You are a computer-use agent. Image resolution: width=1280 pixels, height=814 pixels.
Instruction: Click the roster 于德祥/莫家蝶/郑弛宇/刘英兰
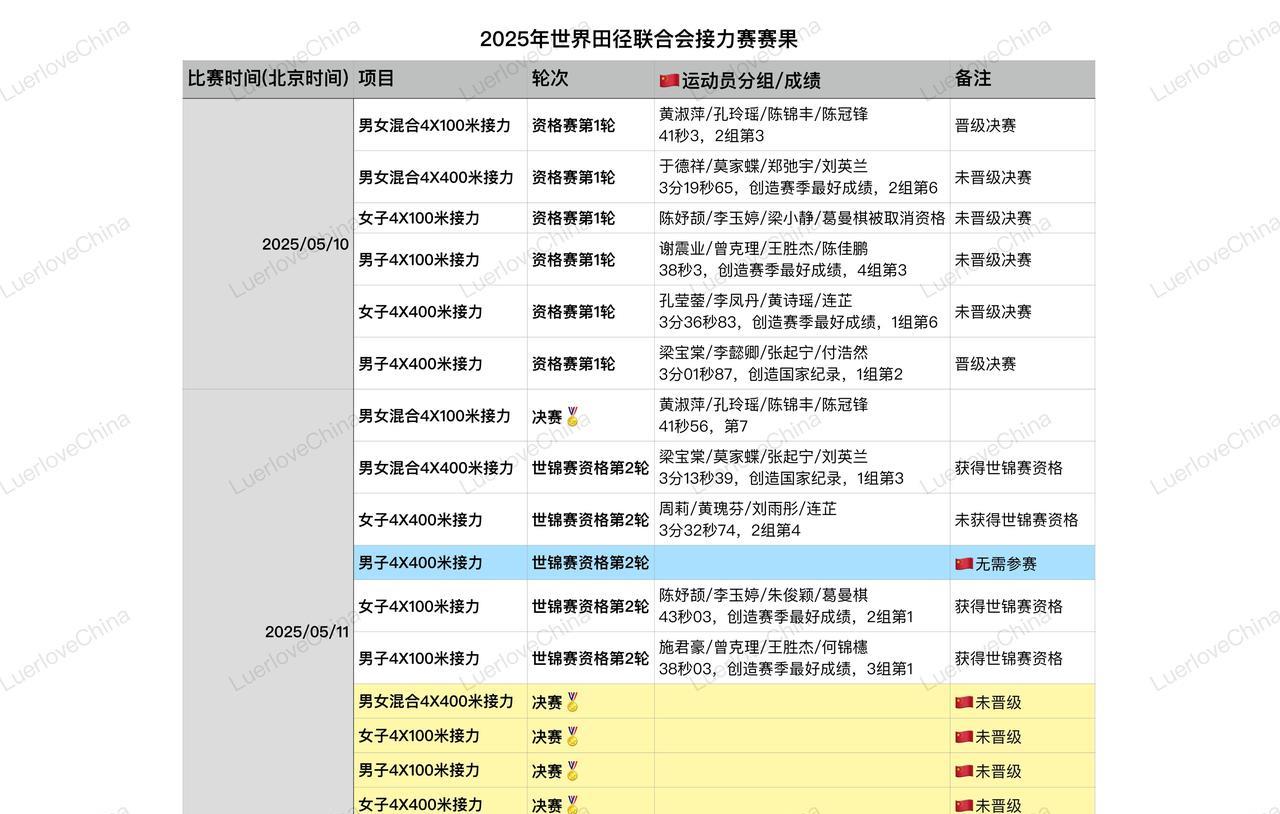click(x=763, y=166)
